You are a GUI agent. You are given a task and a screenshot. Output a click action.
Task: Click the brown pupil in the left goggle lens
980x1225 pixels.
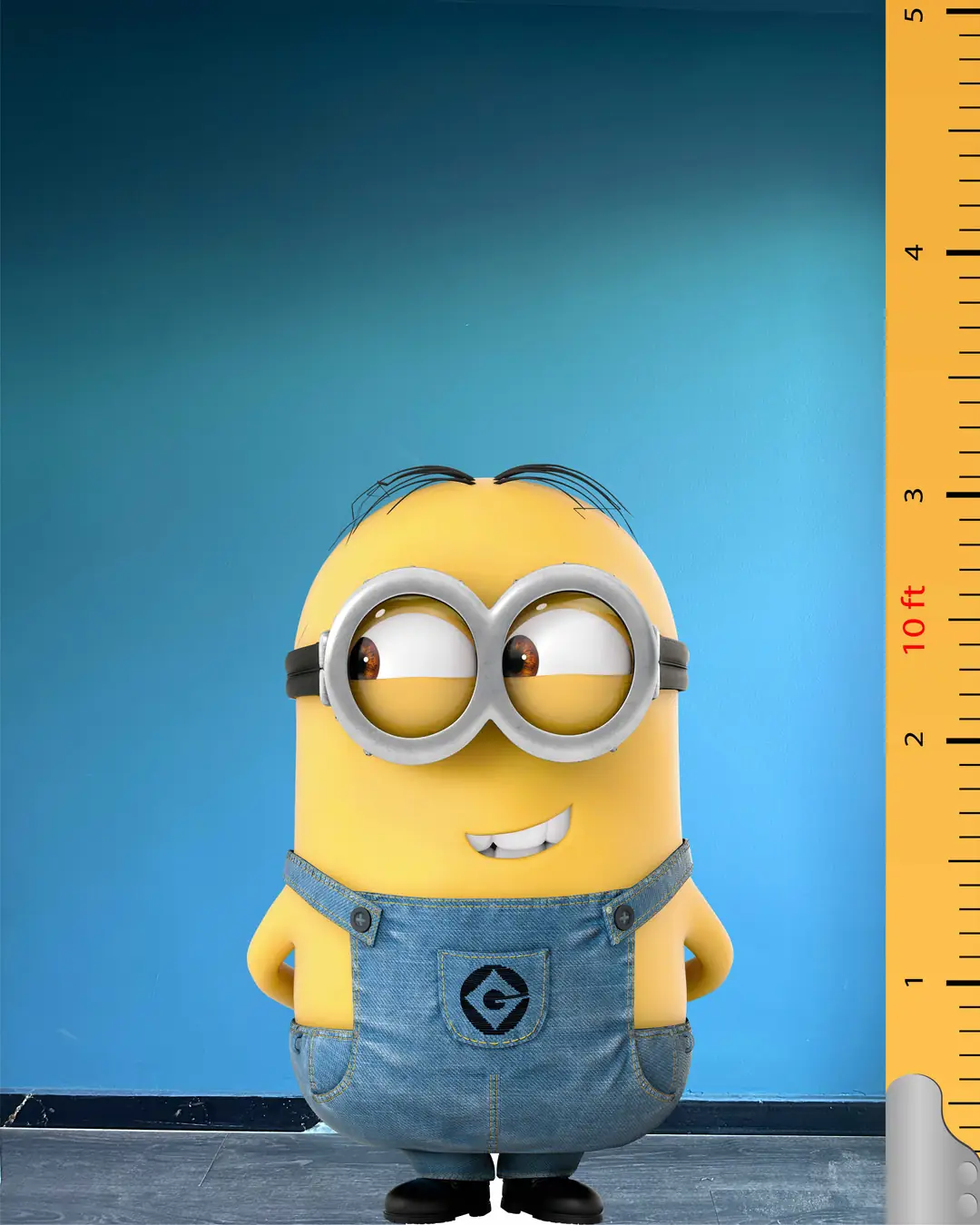click(365, 658)
